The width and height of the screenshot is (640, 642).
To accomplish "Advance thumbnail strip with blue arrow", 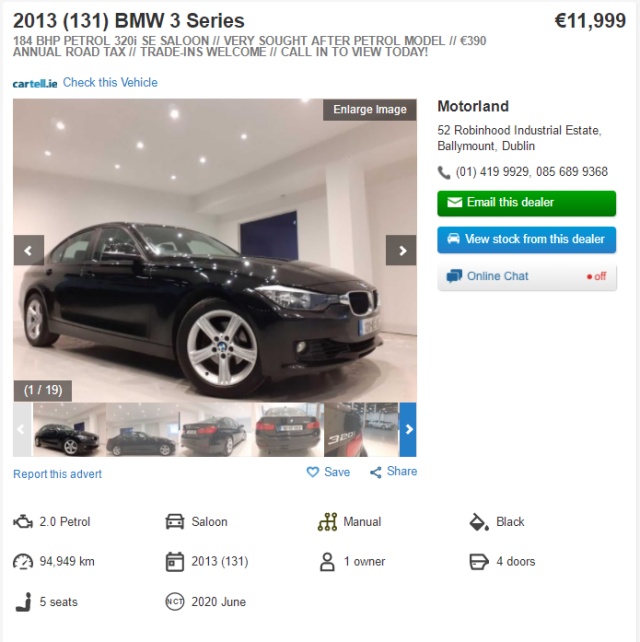I will pyautogui.click(x=408, y=430).
